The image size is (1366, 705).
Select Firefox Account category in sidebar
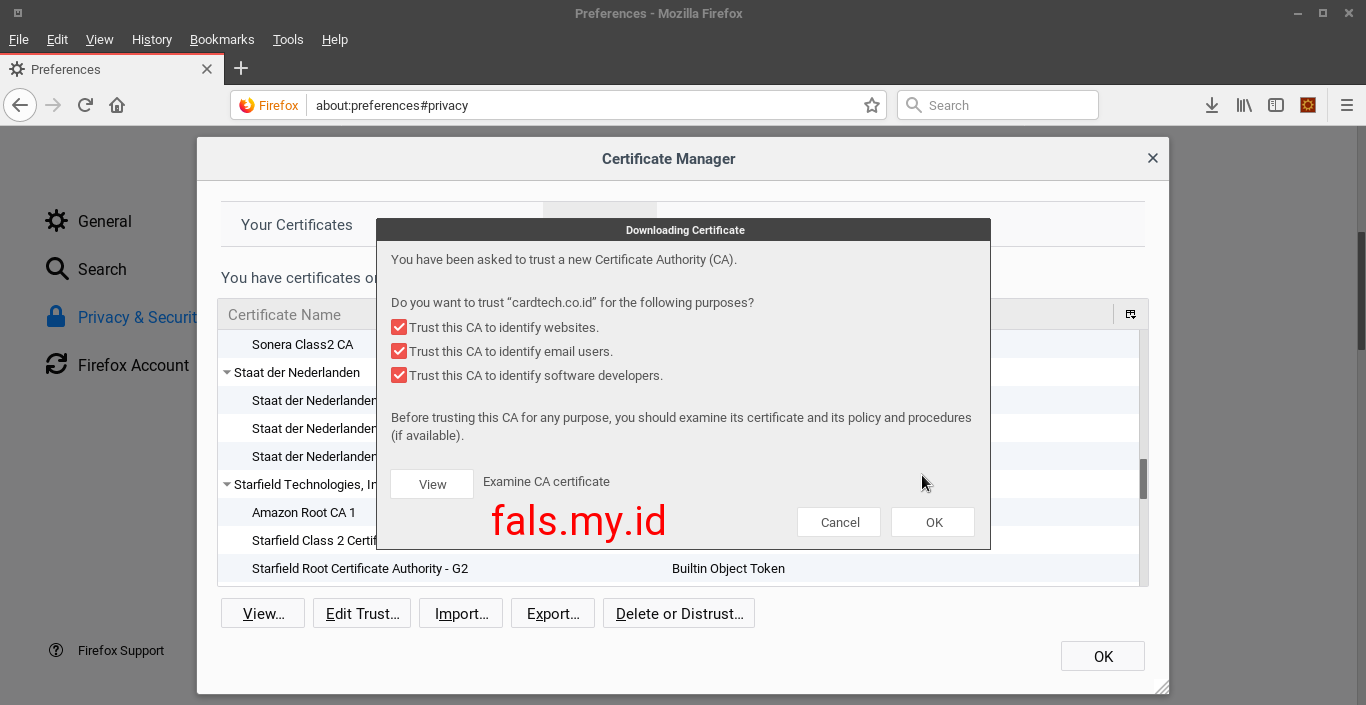[117, 365]
